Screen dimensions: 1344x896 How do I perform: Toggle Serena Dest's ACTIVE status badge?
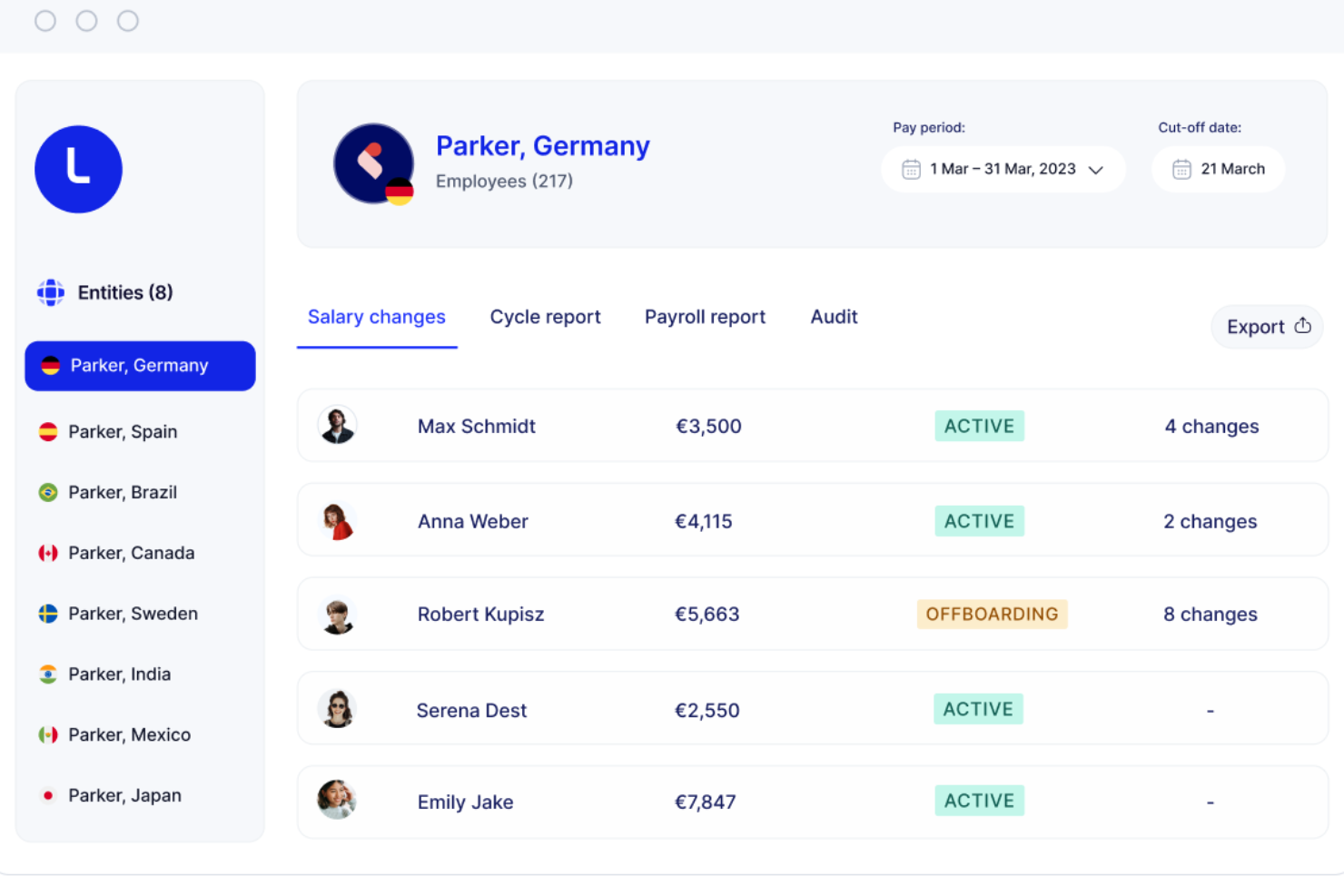[978, 709]
